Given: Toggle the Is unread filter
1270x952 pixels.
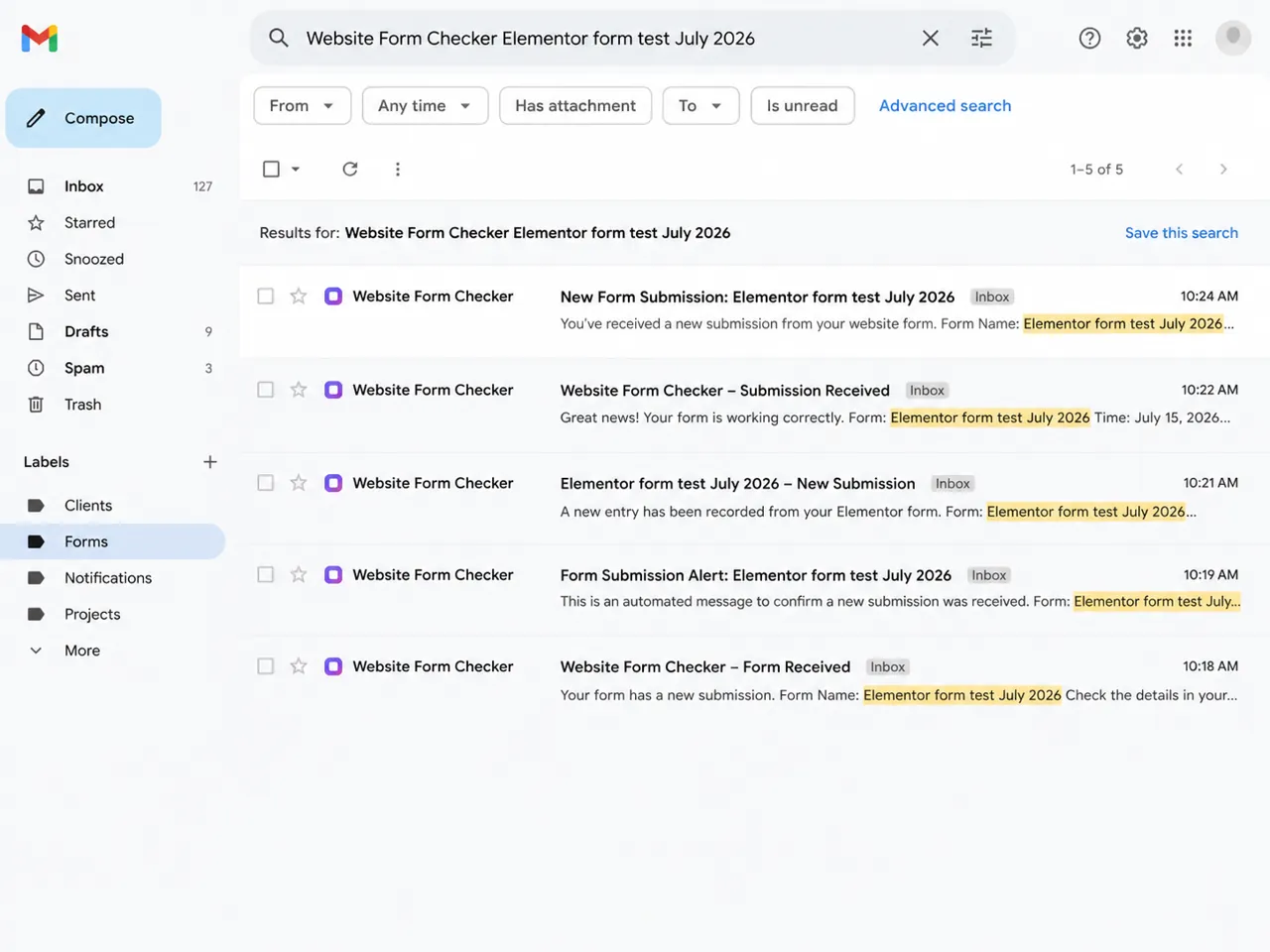Looking at the screenshot, I should point(802,106).
